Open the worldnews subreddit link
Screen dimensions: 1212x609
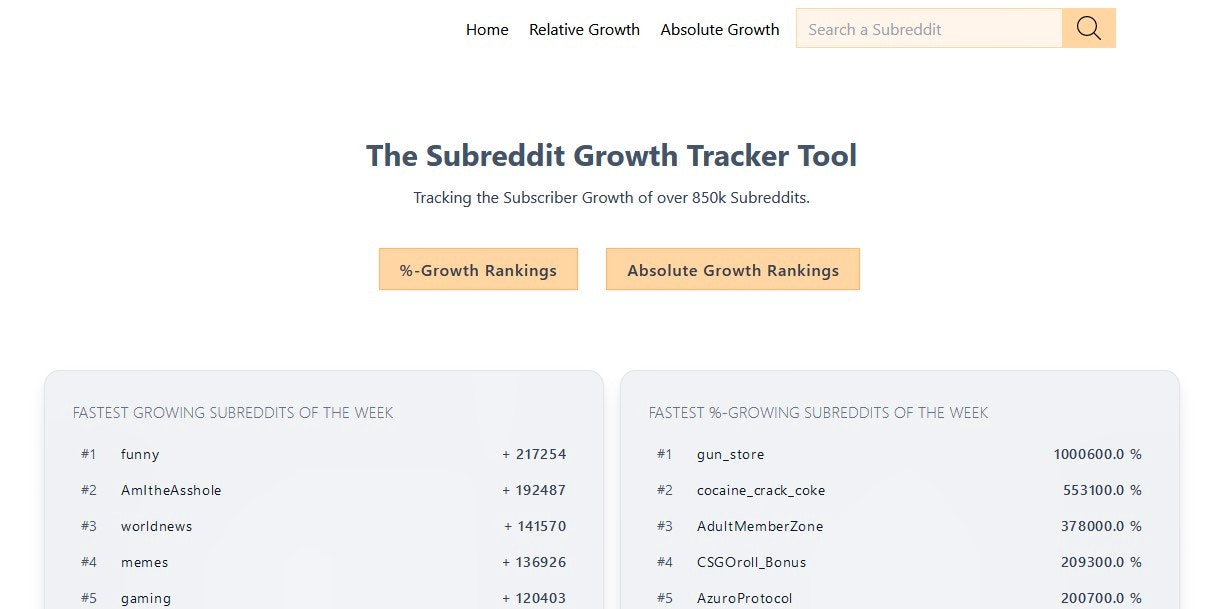click(156, 526)
